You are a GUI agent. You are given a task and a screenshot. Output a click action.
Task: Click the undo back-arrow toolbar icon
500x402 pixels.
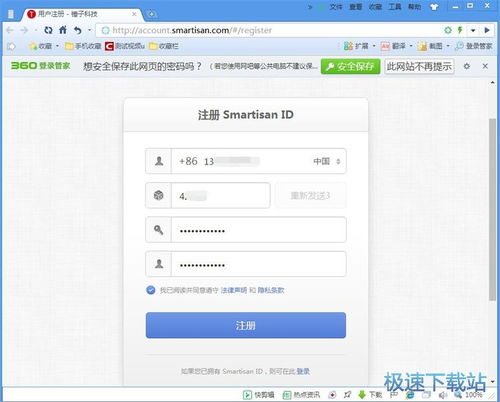[x=77, y=30]
